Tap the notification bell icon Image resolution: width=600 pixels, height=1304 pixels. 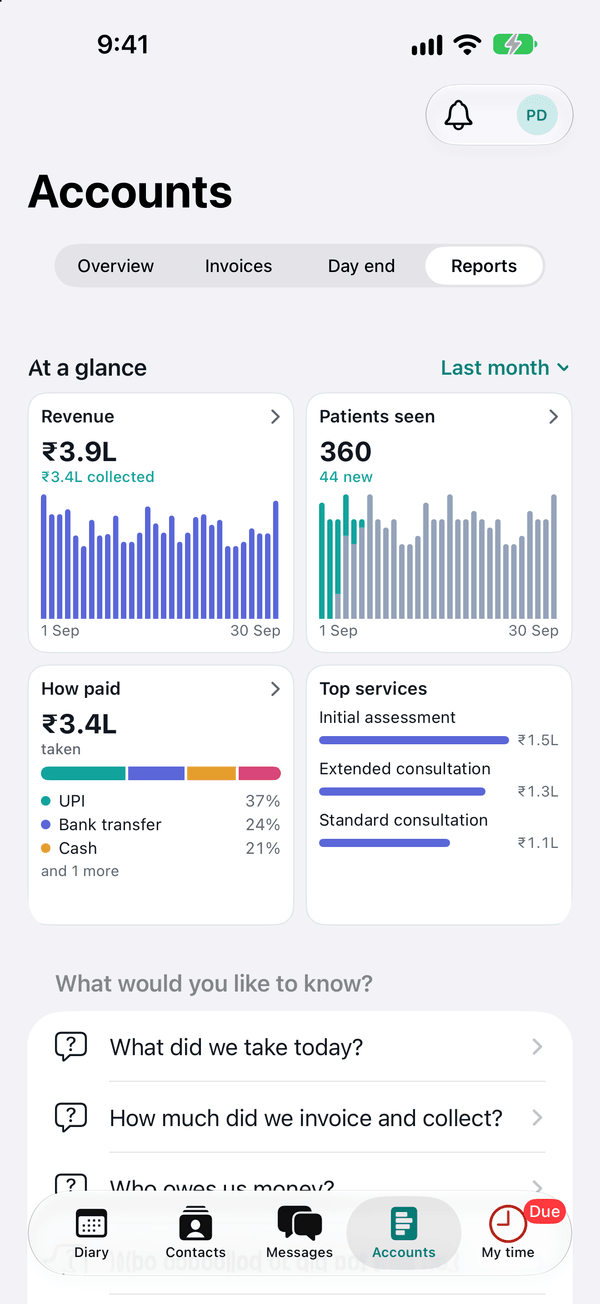459,115
